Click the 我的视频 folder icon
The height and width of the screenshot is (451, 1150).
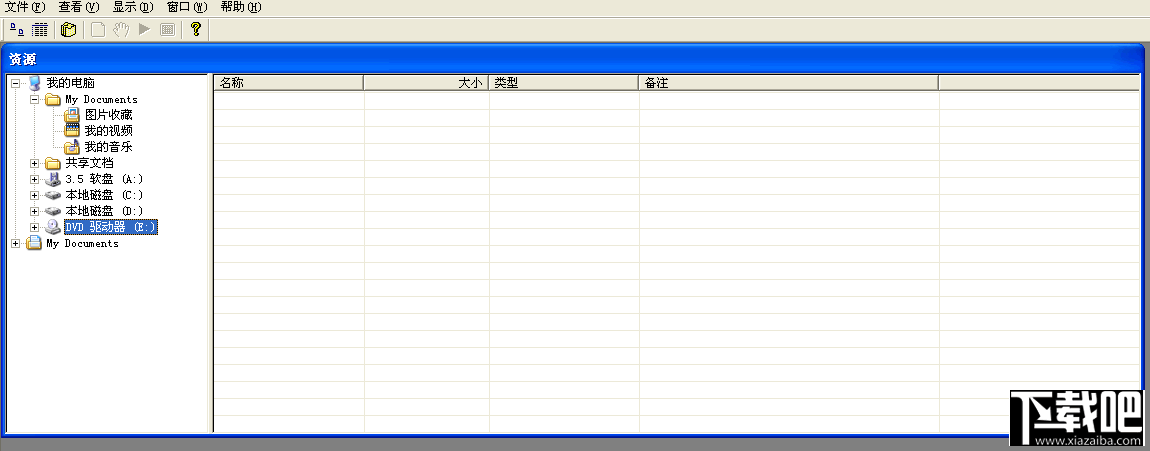pos(72,131)
